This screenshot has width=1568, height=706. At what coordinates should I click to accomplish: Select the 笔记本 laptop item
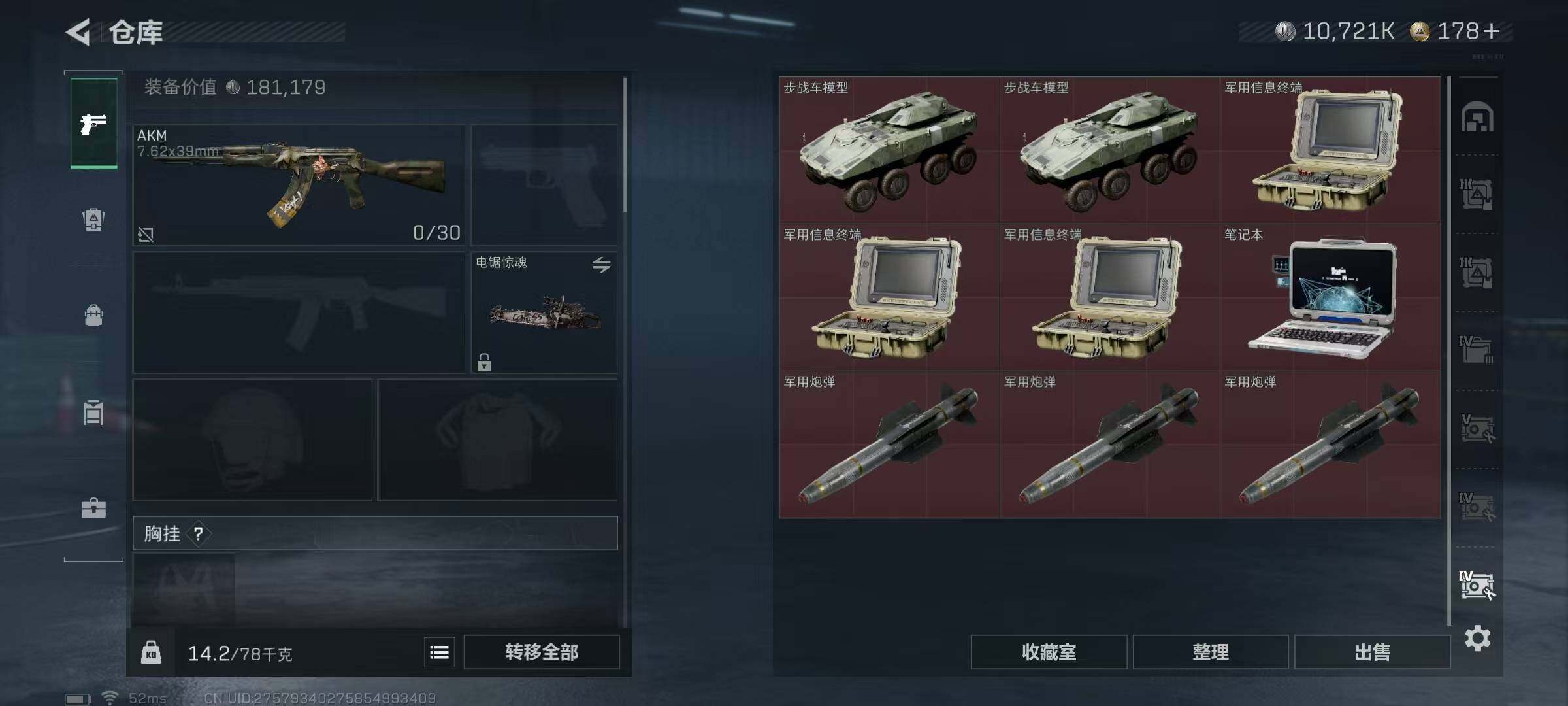pos(1330,298)
